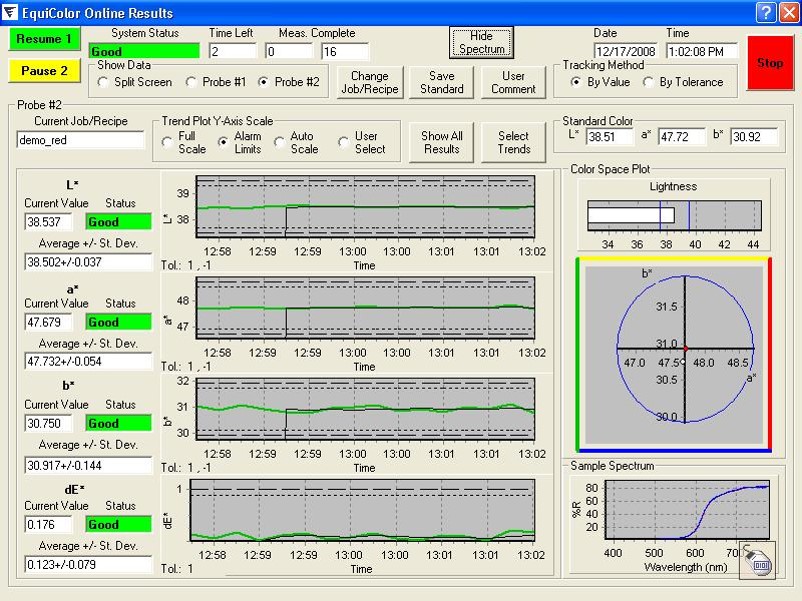Click Show All Results button
This screenshot has height=601, width=802.
[441, 143]
